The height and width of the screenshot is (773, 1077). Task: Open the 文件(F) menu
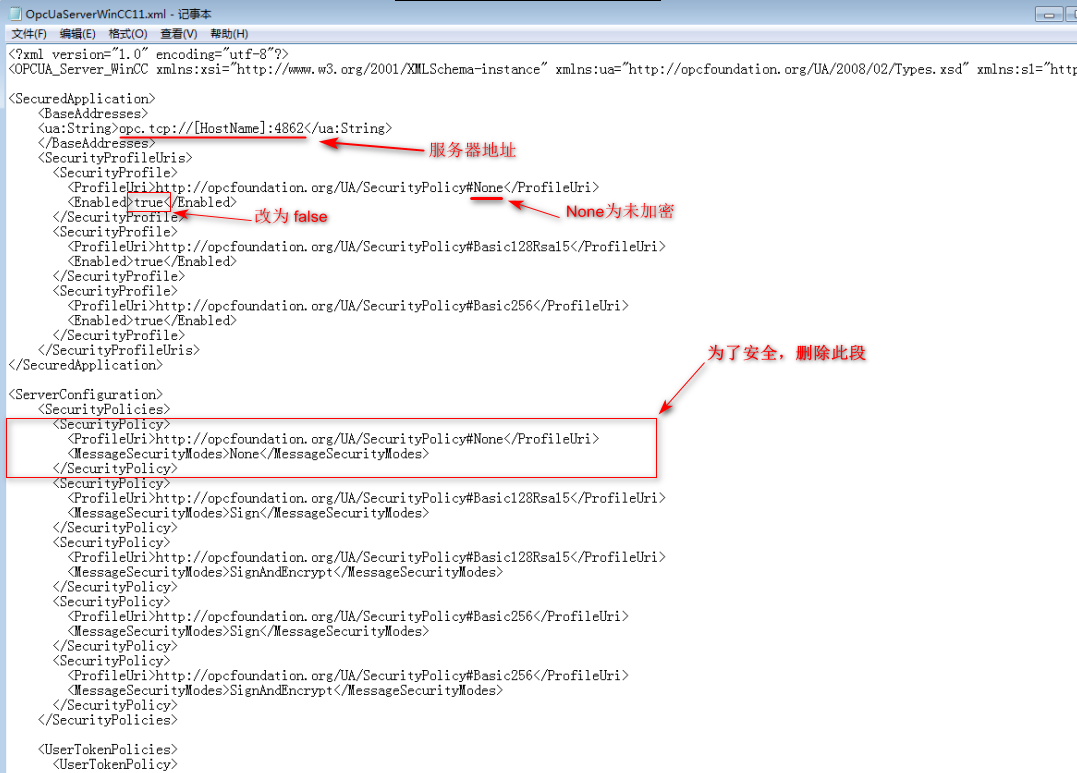click(x=29, y=34)
